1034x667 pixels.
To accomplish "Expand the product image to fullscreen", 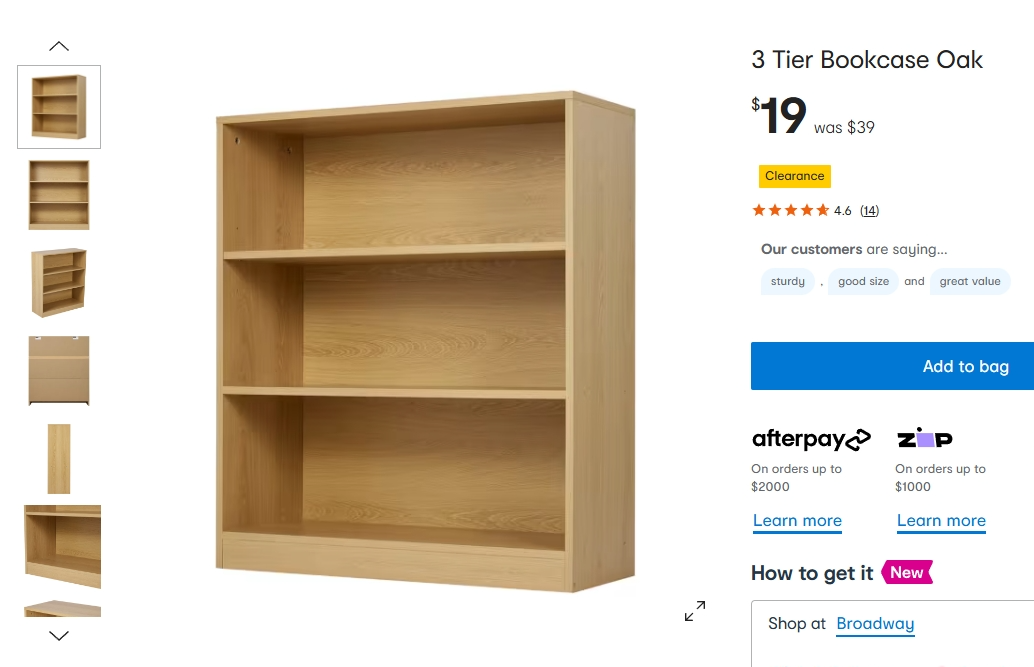I will click(x=694, y=611).
